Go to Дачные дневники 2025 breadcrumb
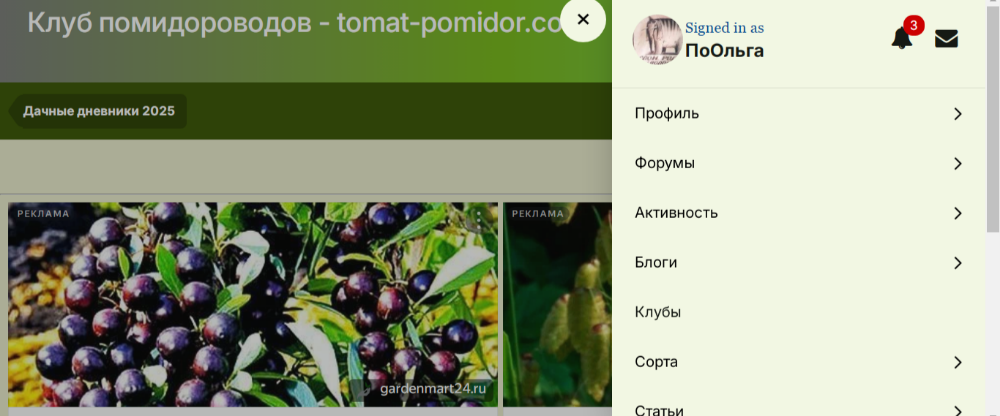 (x=99, y=111)
